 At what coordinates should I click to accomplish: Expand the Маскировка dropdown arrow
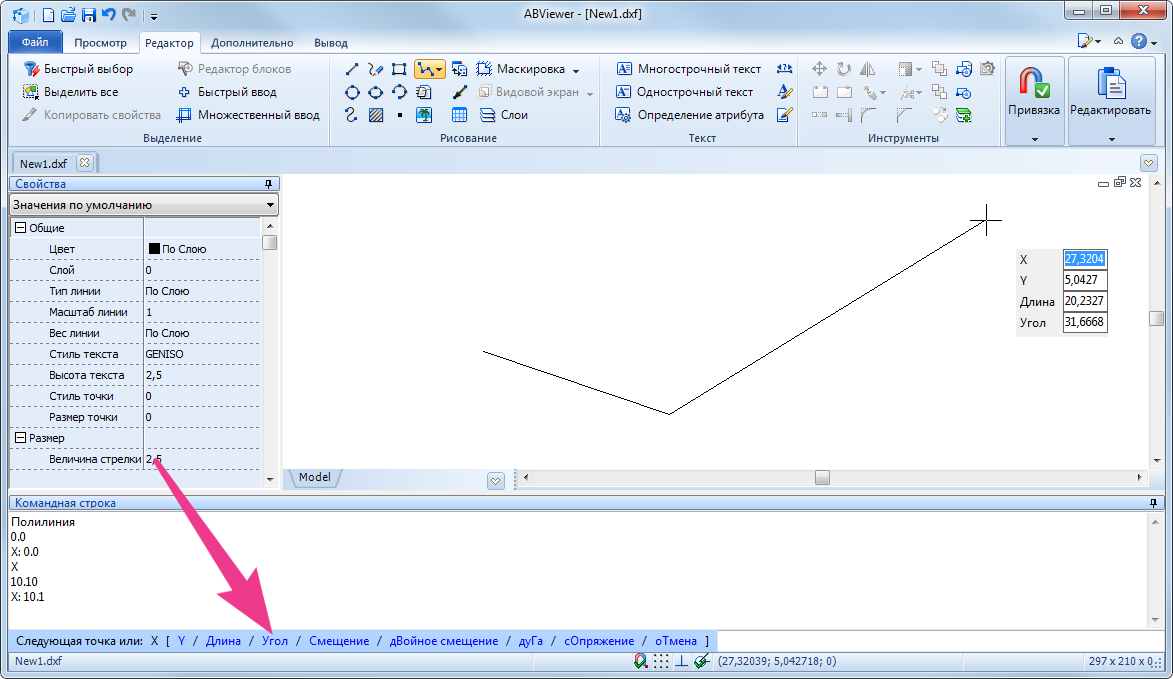point(576,70)
